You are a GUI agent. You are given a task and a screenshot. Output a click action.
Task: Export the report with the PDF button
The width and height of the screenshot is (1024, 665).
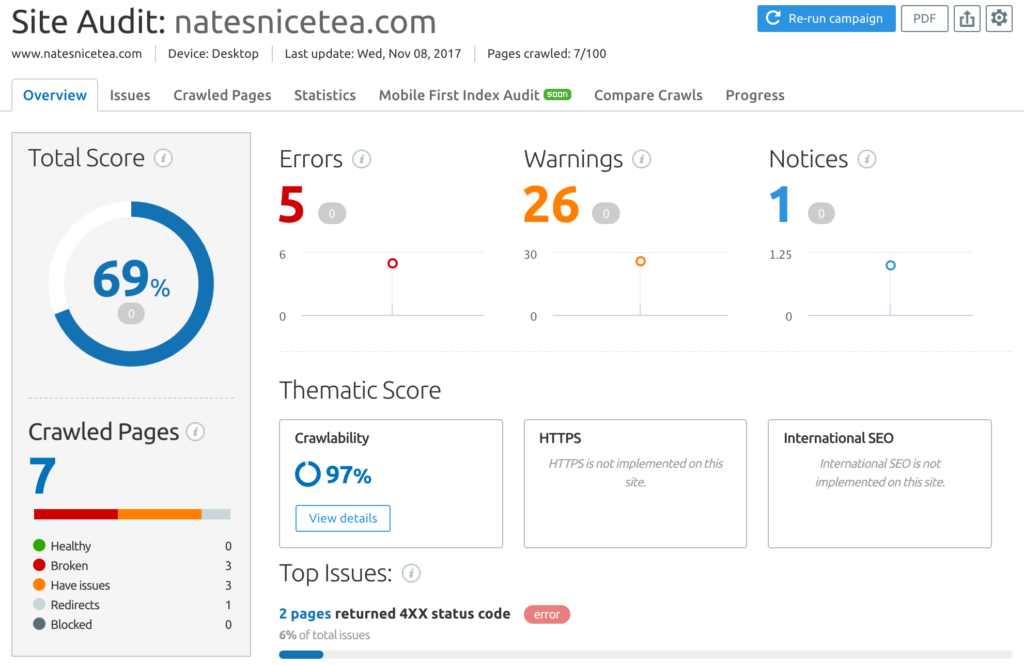(924, 18)
